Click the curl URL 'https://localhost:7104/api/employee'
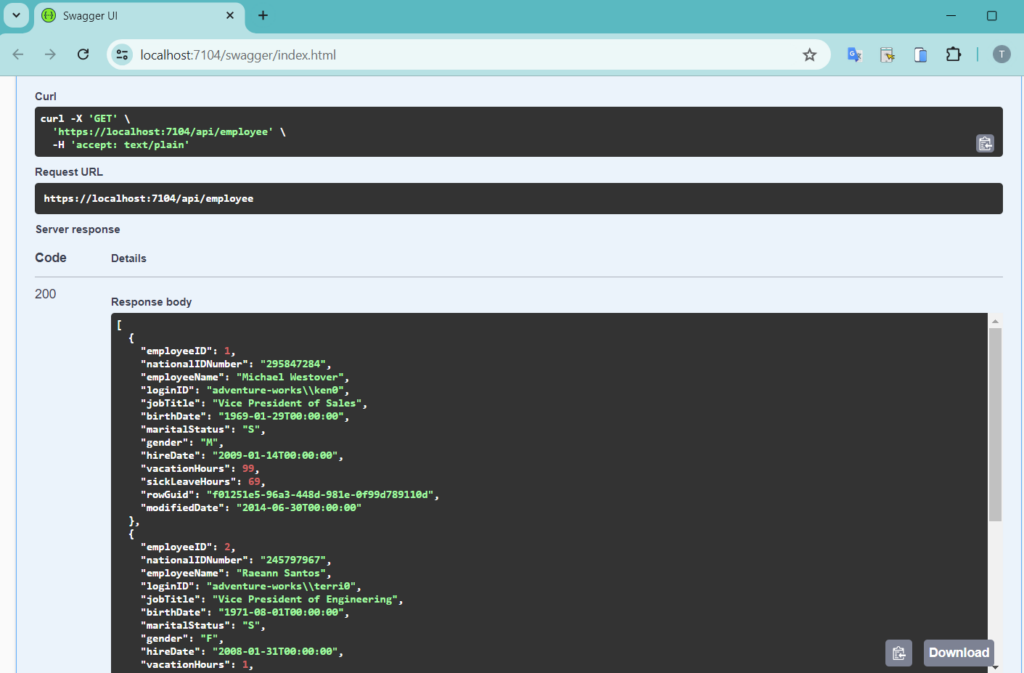The width and height of the screenshot is (1024, 673). click(x=163, y=132)
